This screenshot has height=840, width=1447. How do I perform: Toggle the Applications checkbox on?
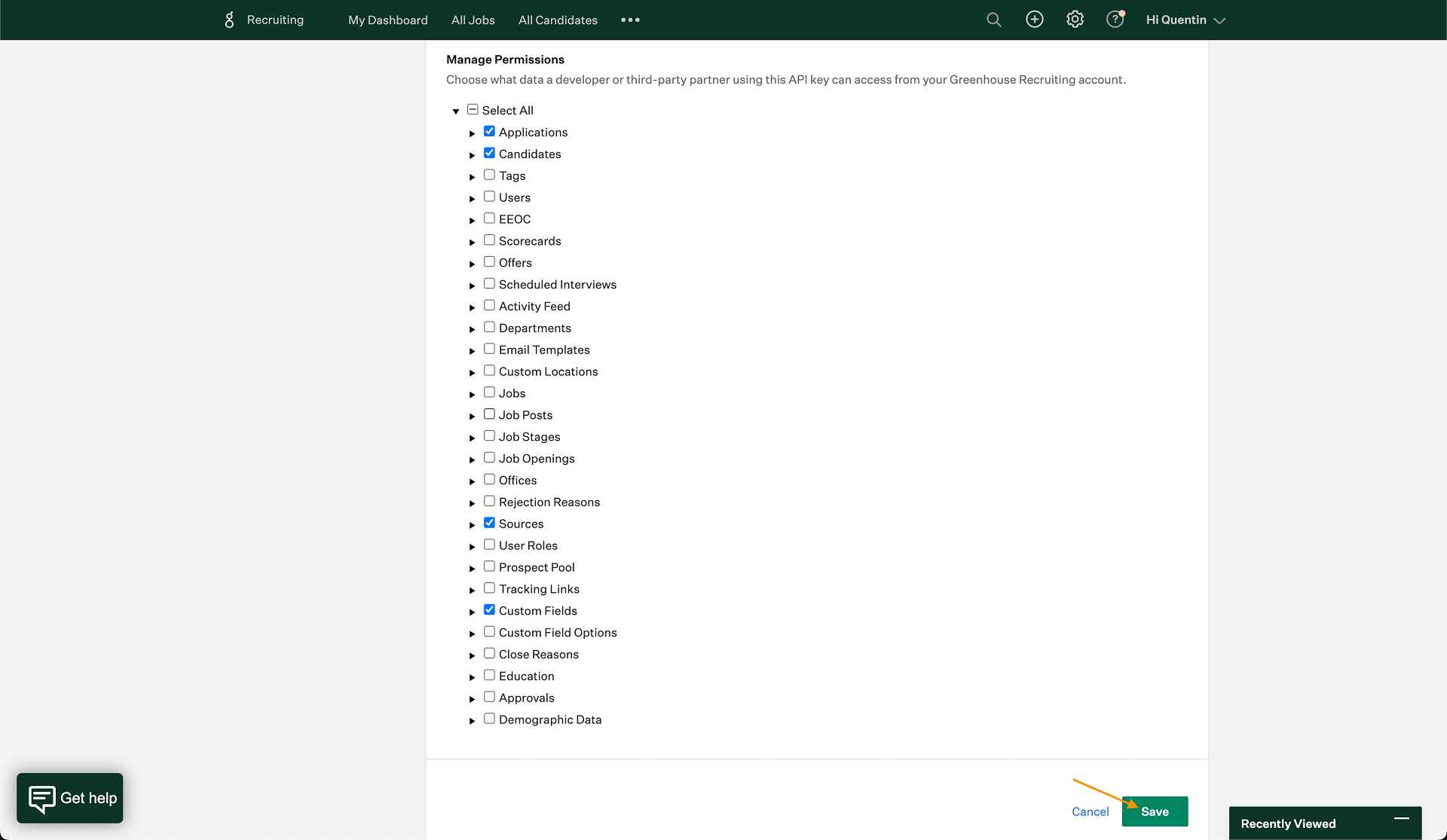click(x=488, y=131)
